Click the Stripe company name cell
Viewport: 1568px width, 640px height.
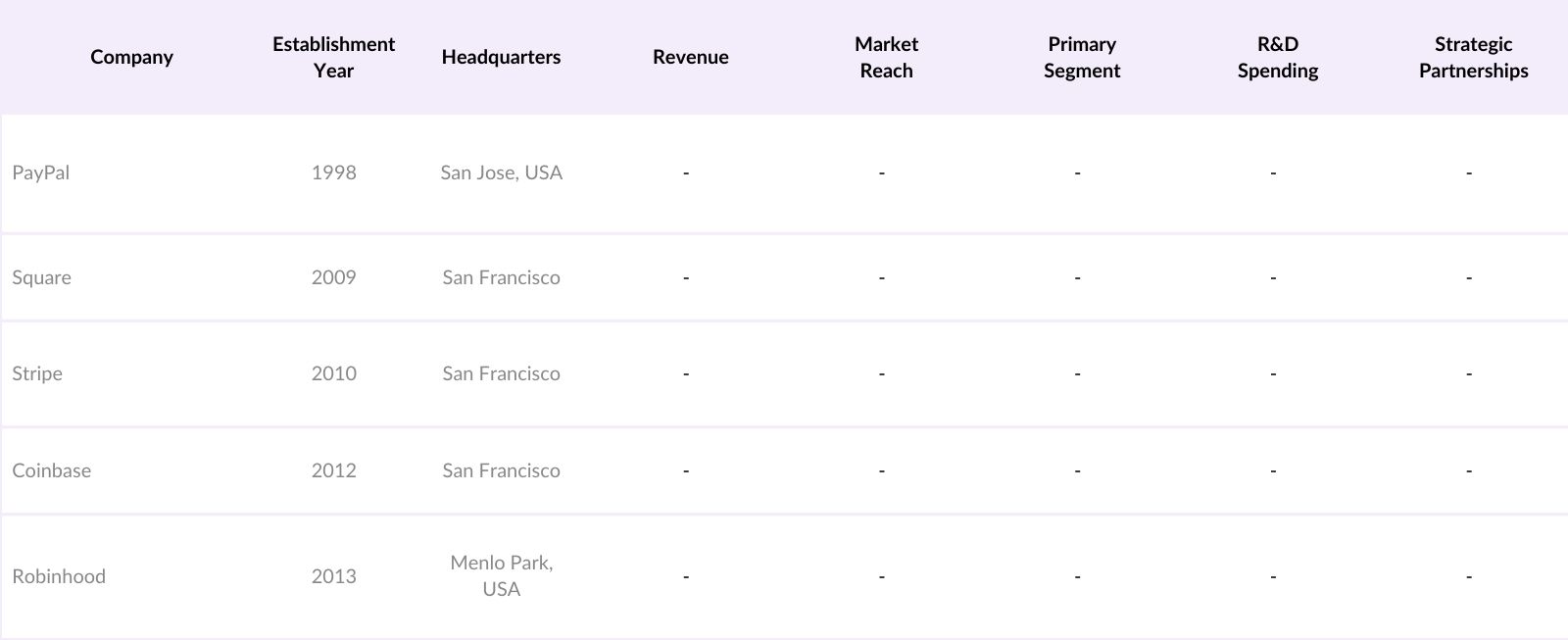pos(37,373)
